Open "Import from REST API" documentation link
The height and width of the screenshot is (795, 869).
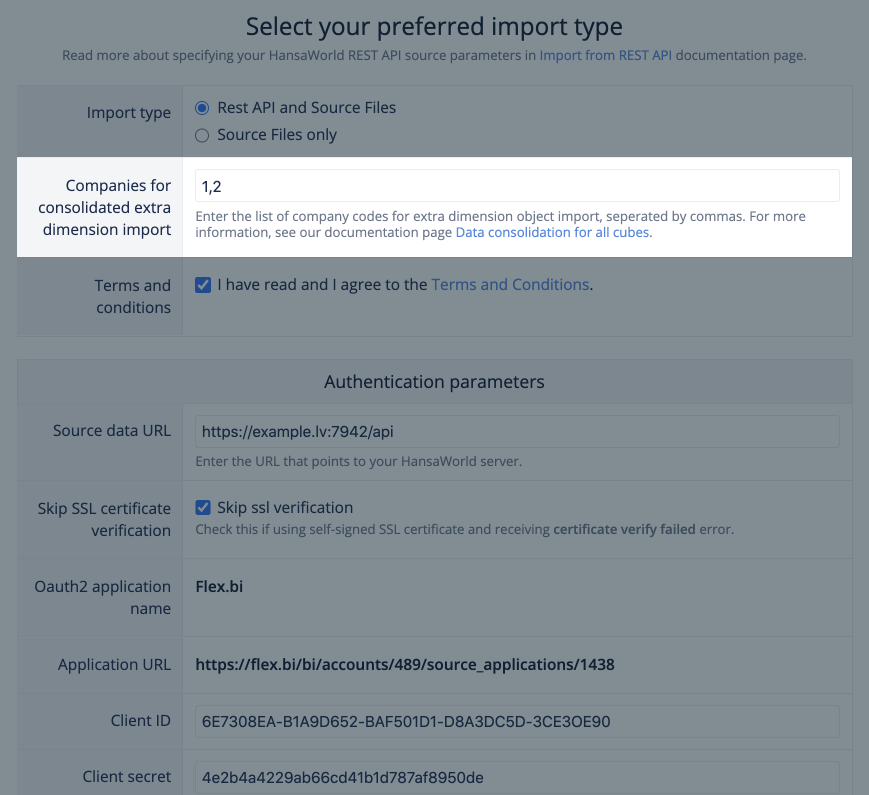[x=605, y=56]
